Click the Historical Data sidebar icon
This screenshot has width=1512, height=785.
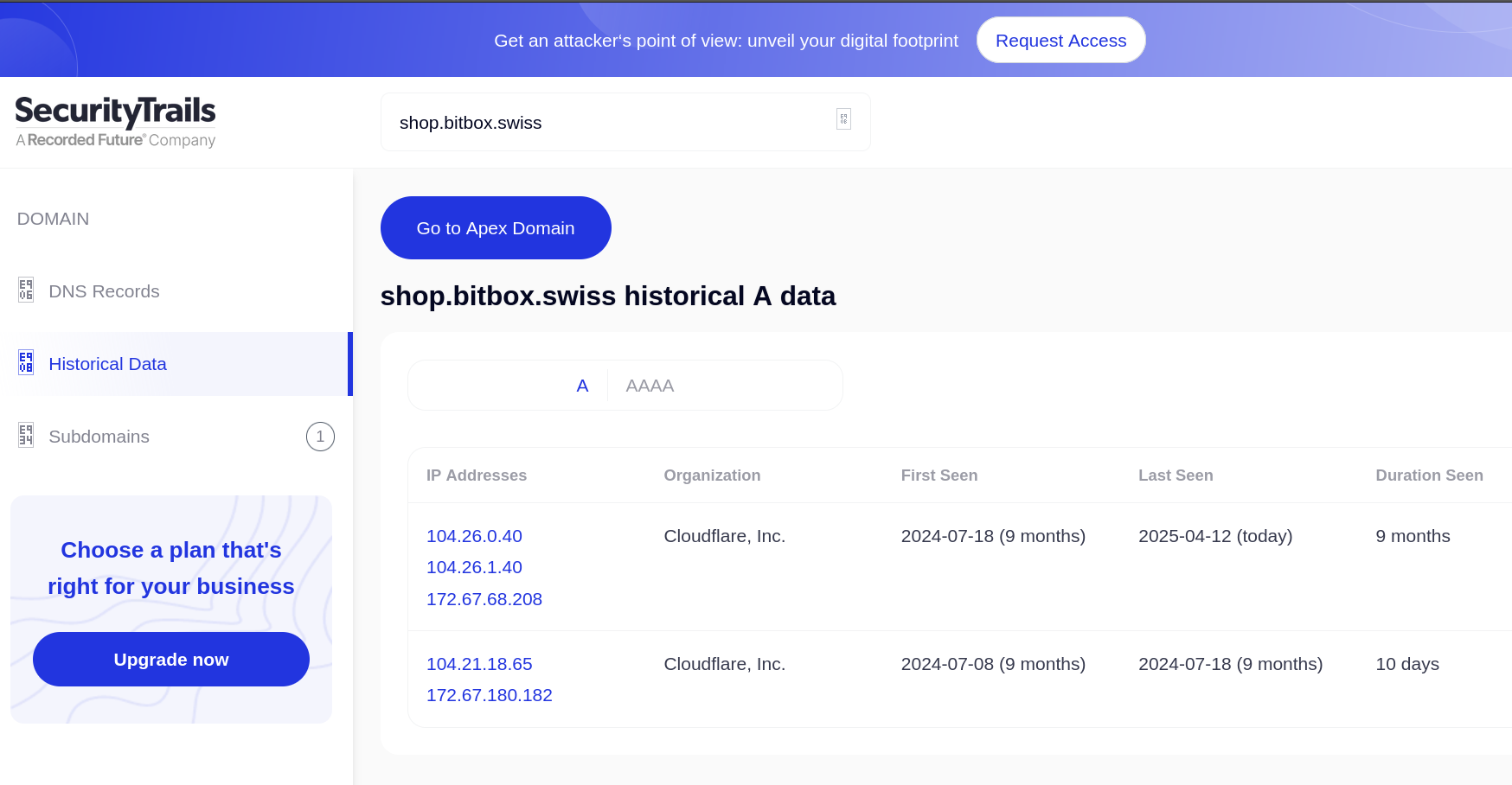[x=26, y=362]
